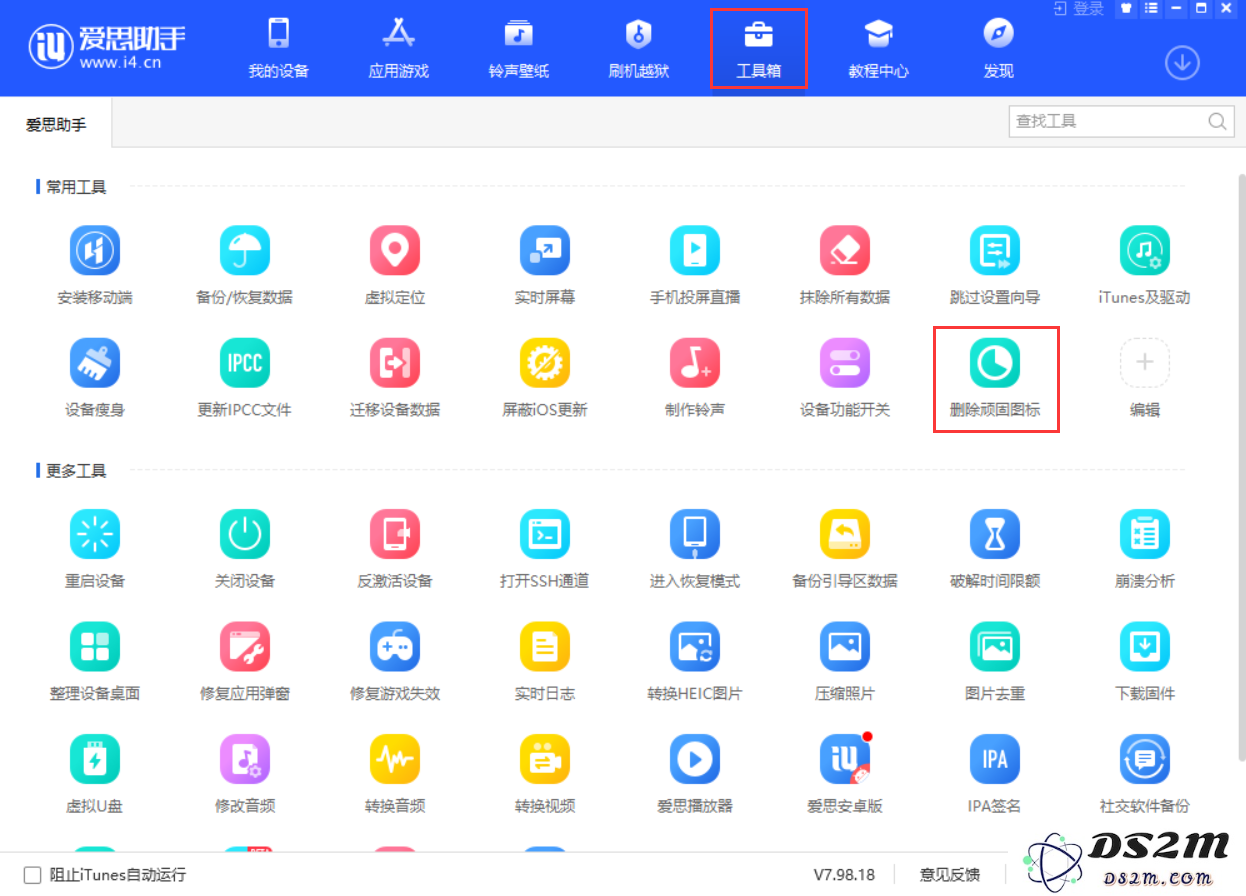1246x896 pixels.
Task: Open iTunes及驱动 tool
Action: click(x=1145, y=264)
